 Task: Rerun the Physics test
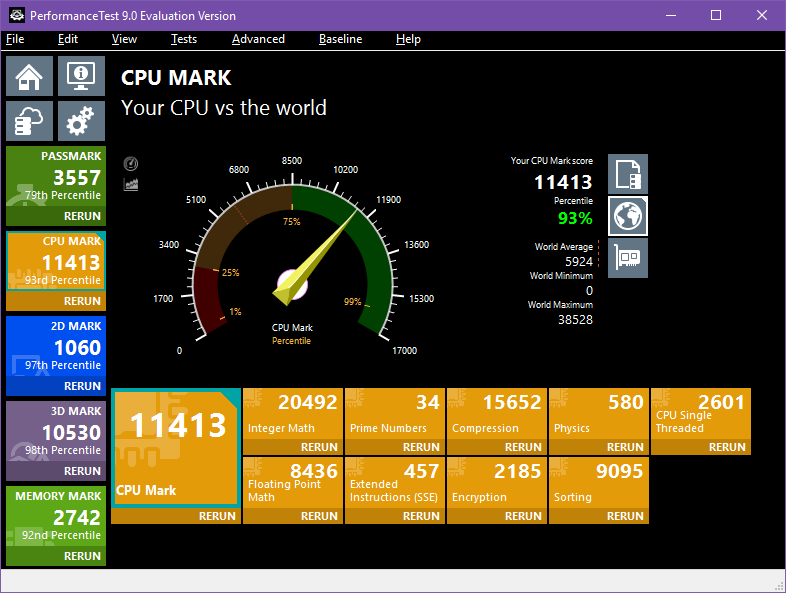(599, 447)
